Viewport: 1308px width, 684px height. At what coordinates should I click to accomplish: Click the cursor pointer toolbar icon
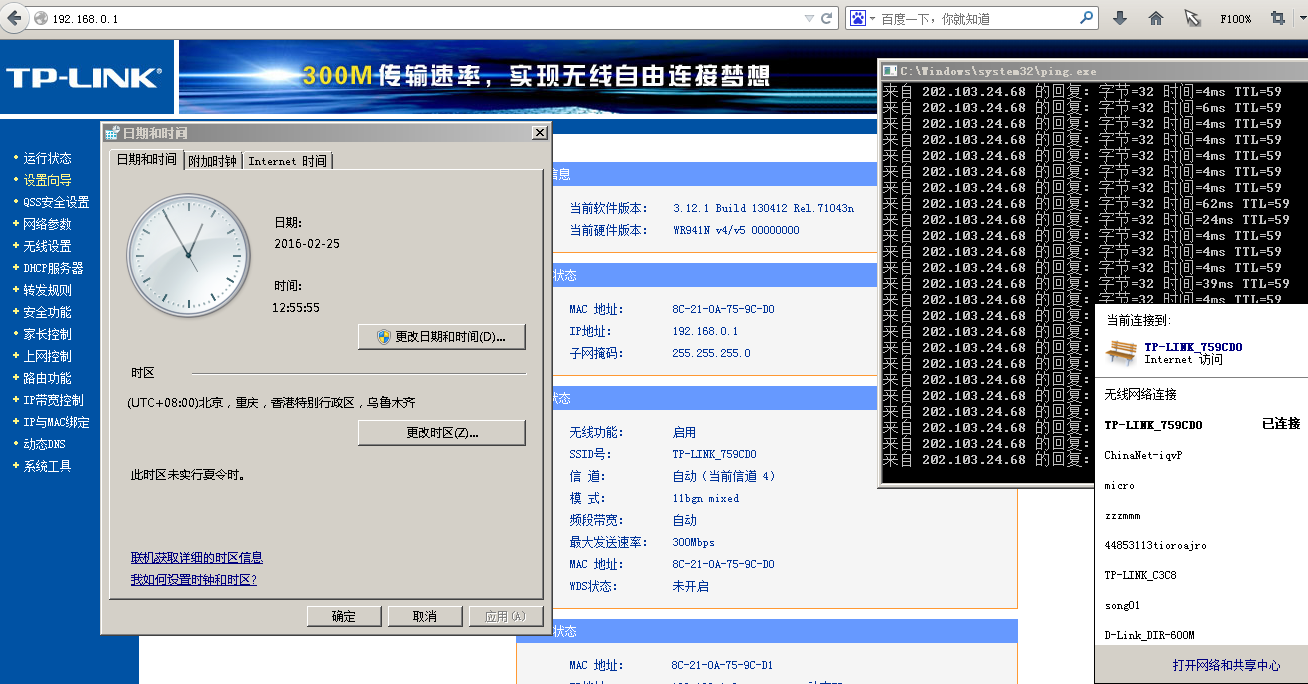click(1192, 18)
